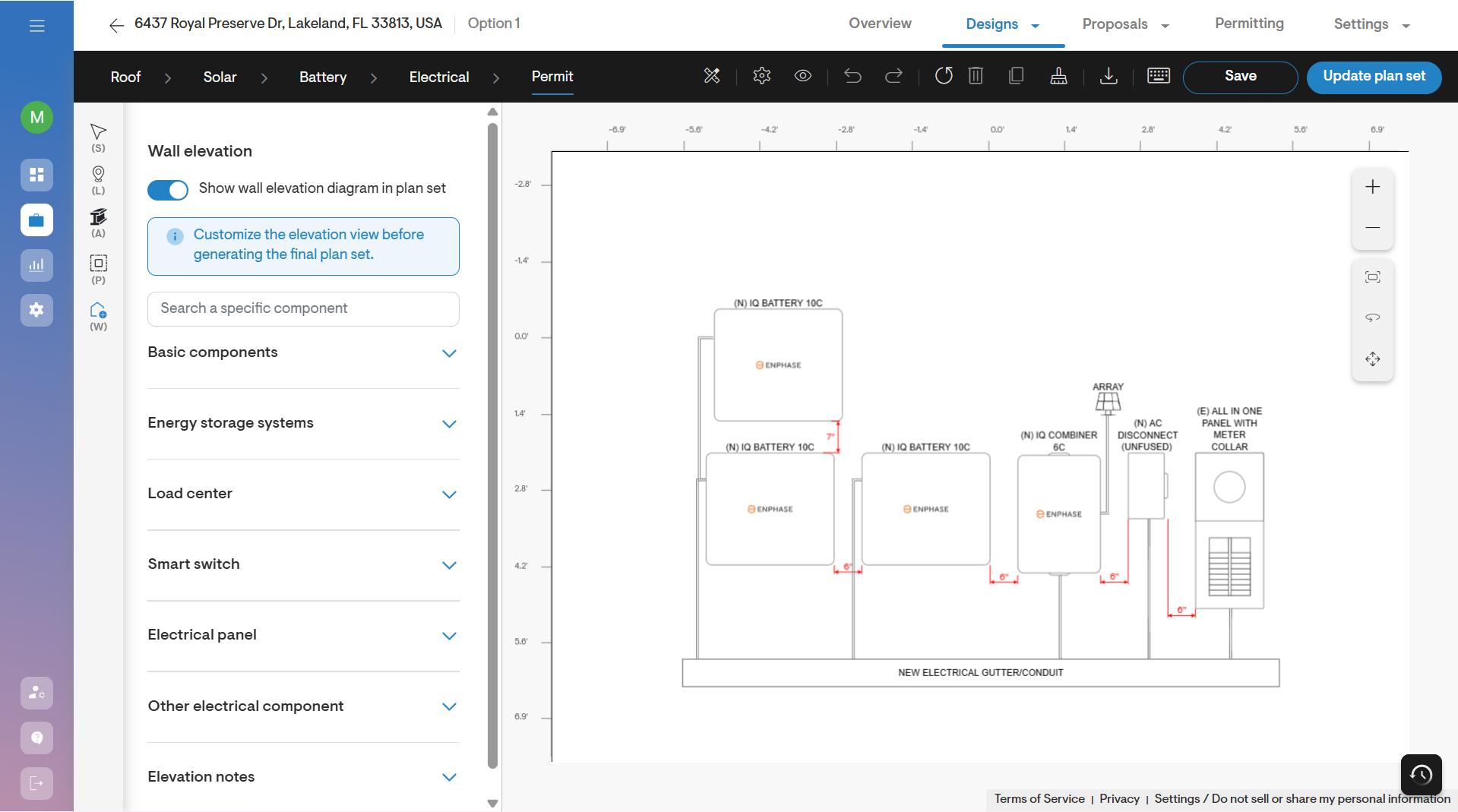Image resolution: width=1458 pixels, height=812 pixels.
Task: Click the undo arrow in toolbar
Action: coord(852,76)
